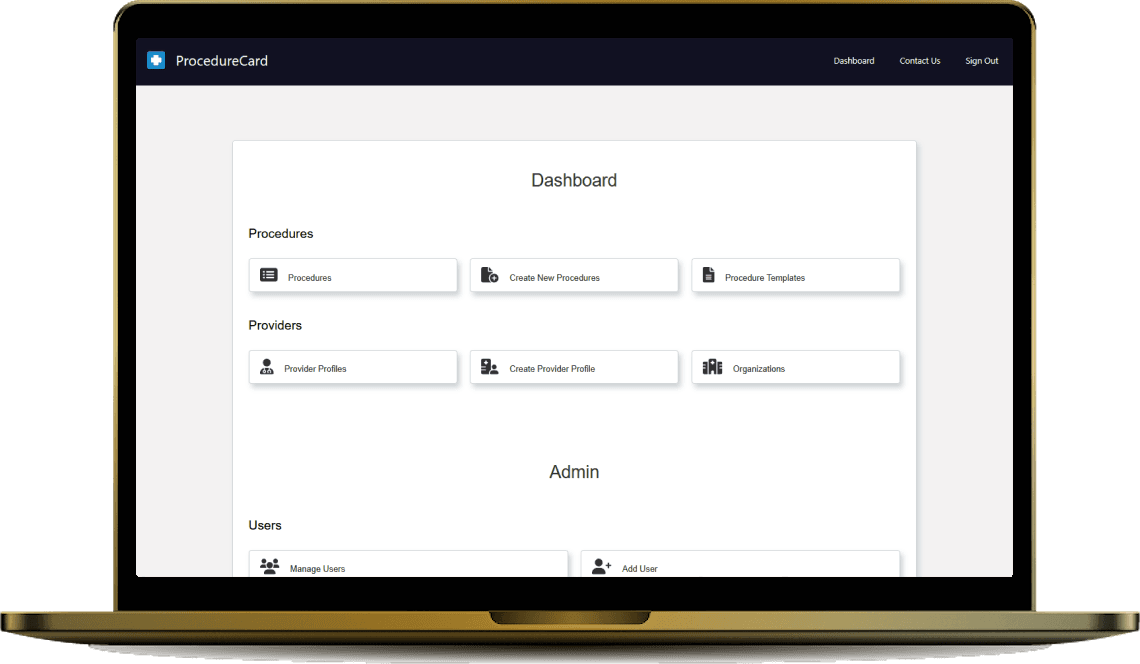Select the Add User person-plus icon

tap(600, 566)
